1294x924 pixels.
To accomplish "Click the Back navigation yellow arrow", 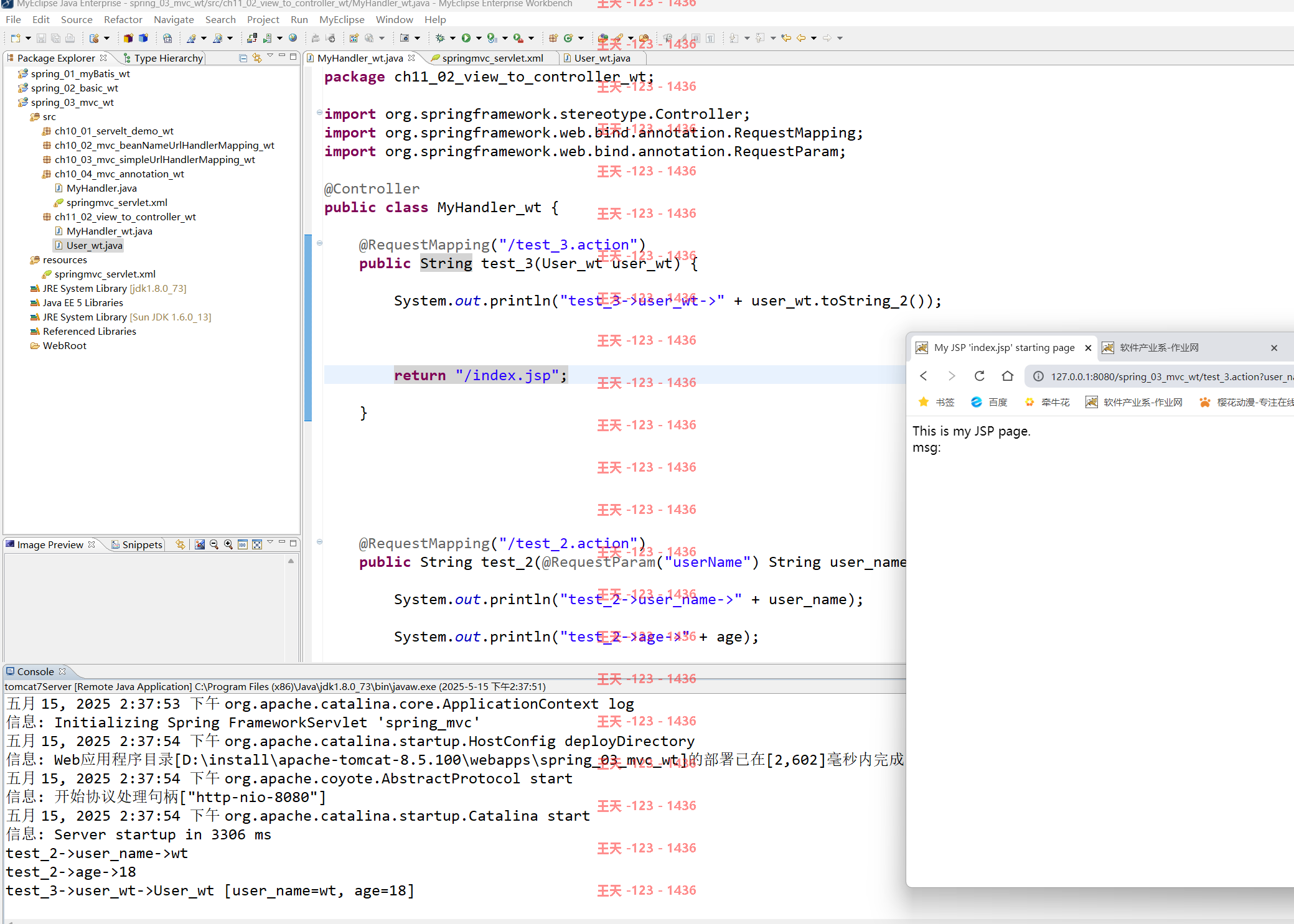I will (x=801, y=39).
